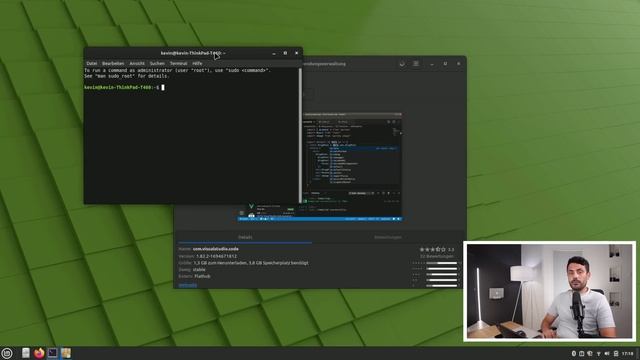Open the Bearbeiten menu in Terminal
This screenshot has width=640, height=360.
click(113, 64)
